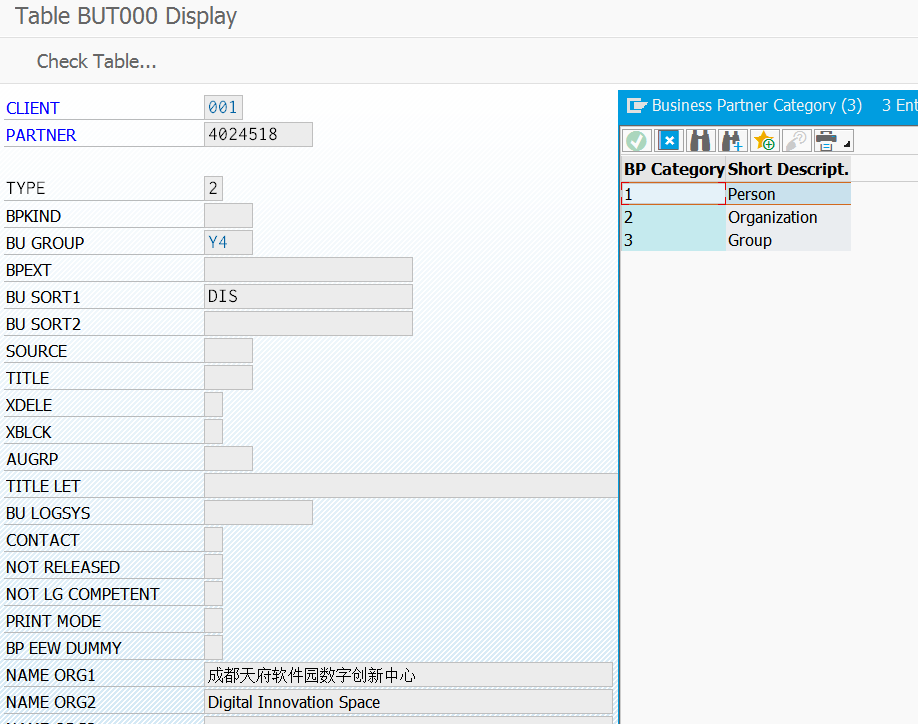The height and width of the screenshot is (724, 918).
Task: Sort by BP Category column header
Action: pyautogui.click(x=674, y=169)
